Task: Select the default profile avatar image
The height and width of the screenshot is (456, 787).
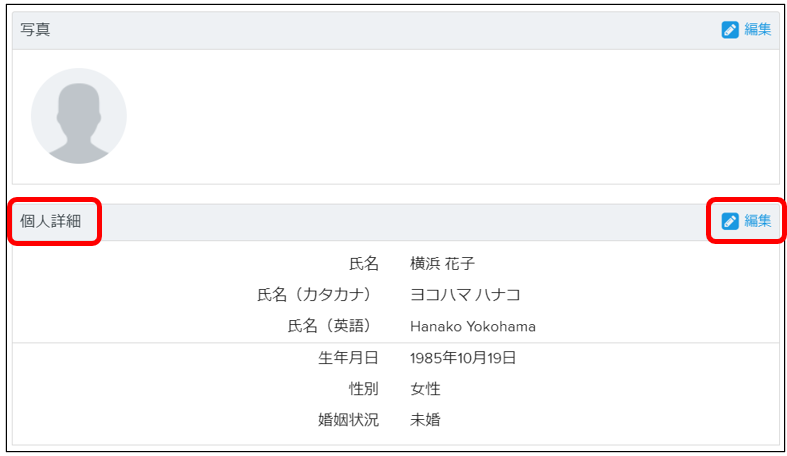Action: [79, 116]
